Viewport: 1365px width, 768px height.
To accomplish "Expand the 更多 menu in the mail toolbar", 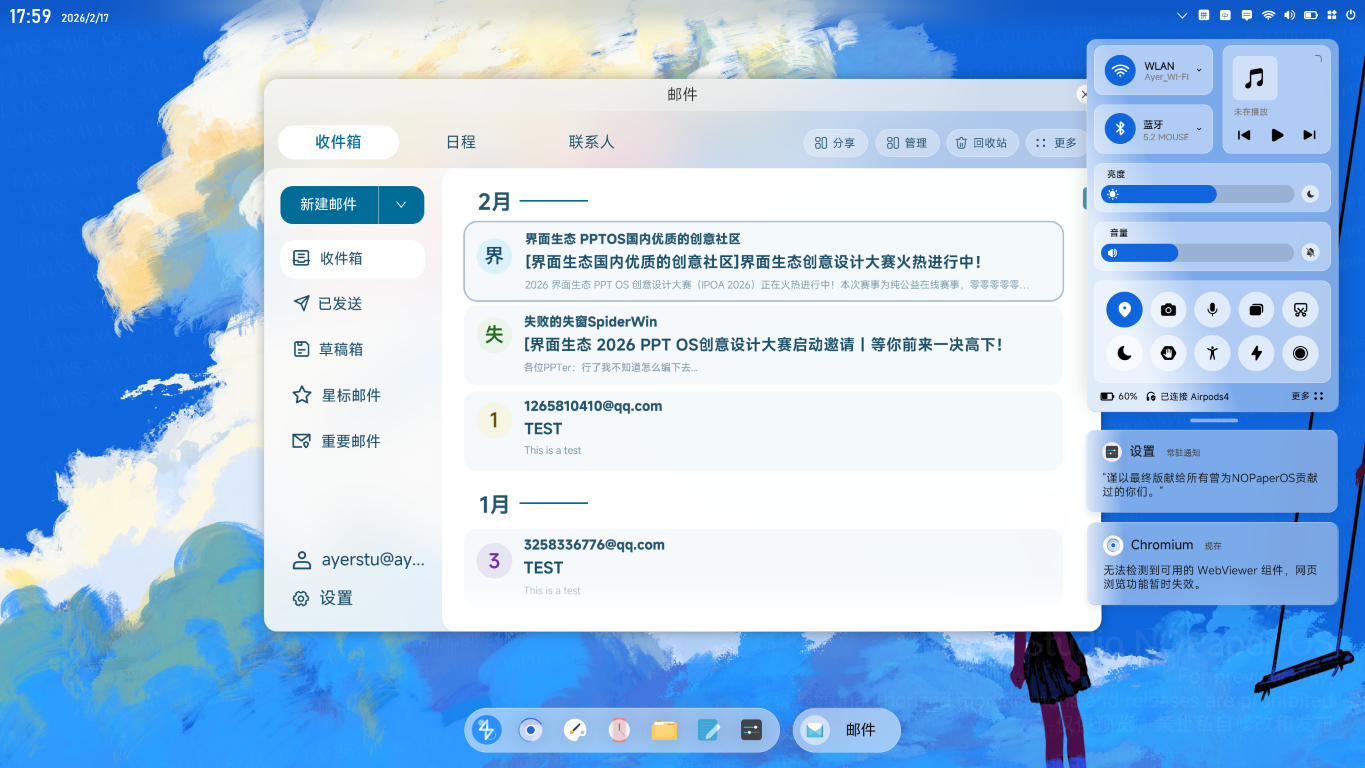I will pos(1057,143).
